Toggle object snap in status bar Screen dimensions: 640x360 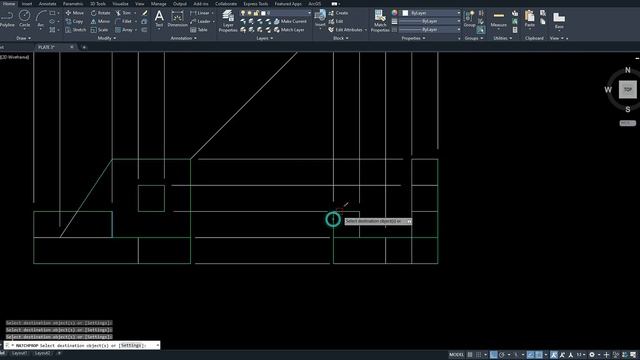pyautogui.click(x=539, y=355)
